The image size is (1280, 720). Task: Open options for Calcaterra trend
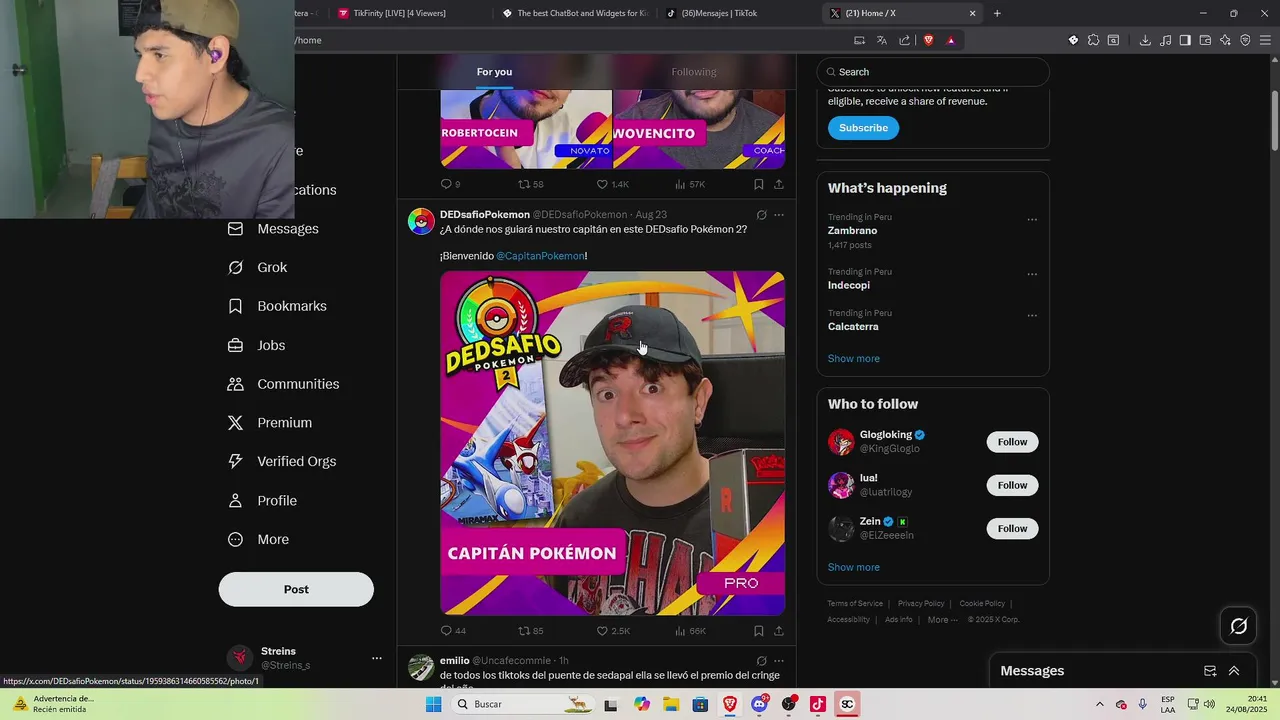pyautogui.click(x=1032, y=316)
